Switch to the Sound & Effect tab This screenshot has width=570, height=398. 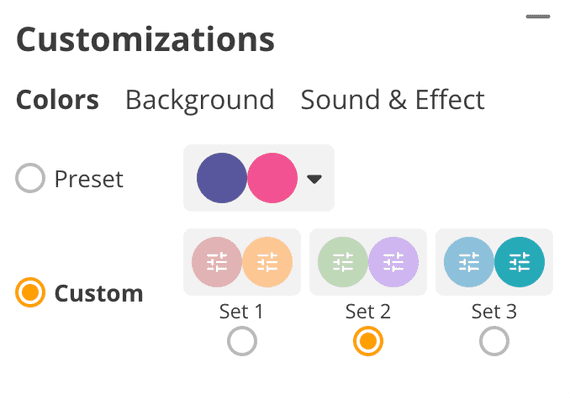coord(393,100)
